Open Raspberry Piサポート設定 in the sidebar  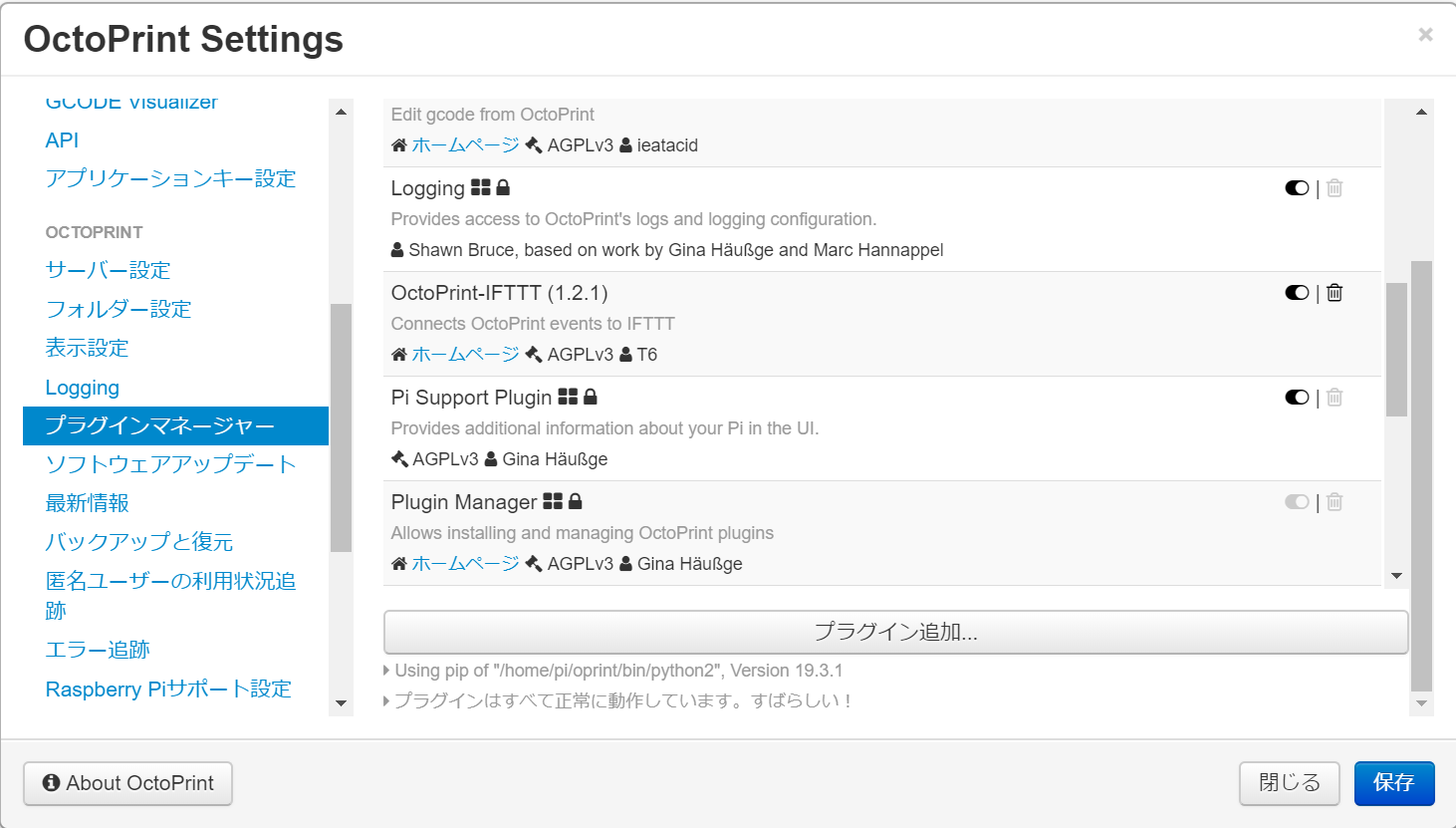(168, 689)
